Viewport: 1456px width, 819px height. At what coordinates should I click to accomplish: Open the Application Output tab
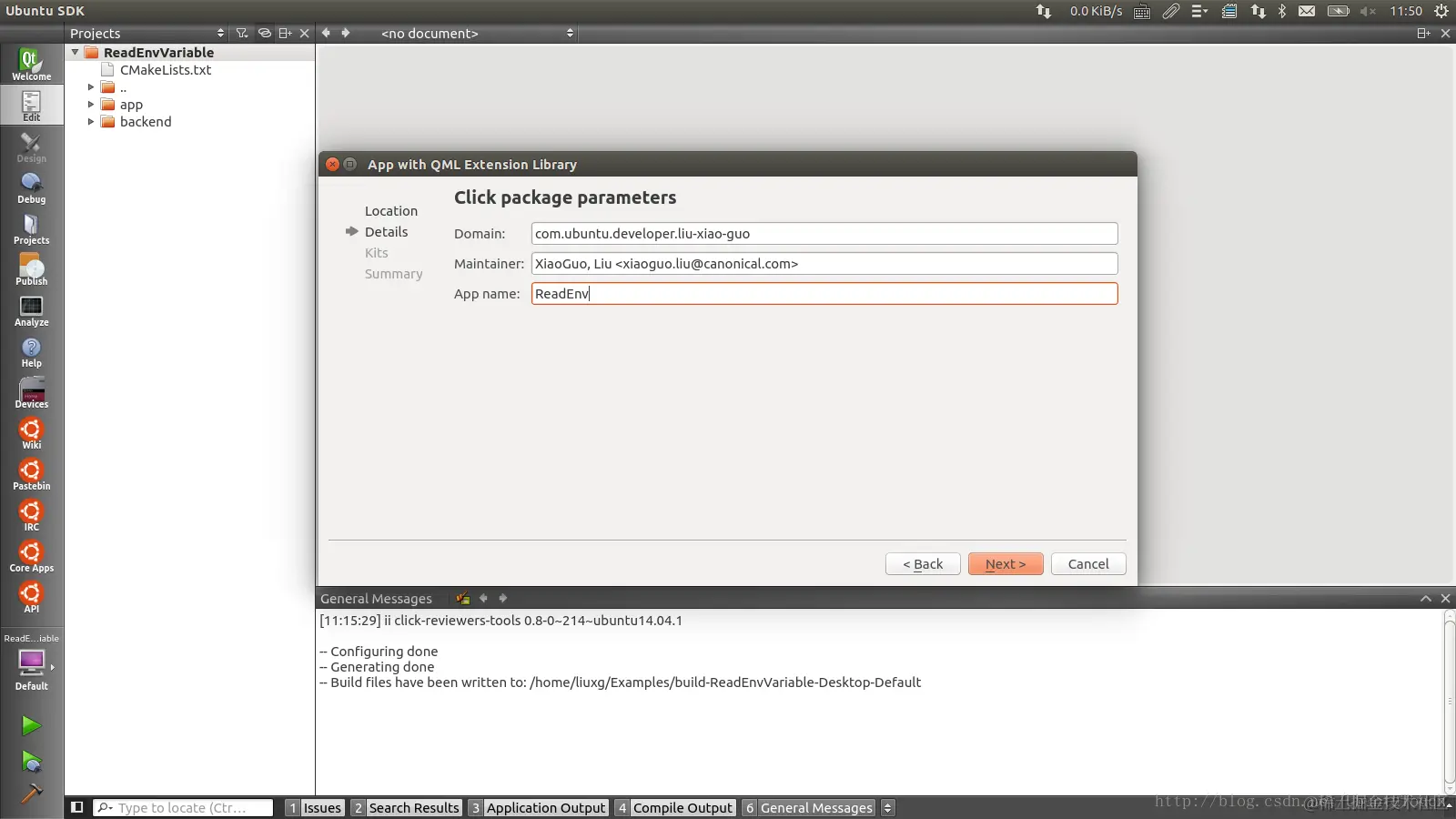(x=538, y=807)
